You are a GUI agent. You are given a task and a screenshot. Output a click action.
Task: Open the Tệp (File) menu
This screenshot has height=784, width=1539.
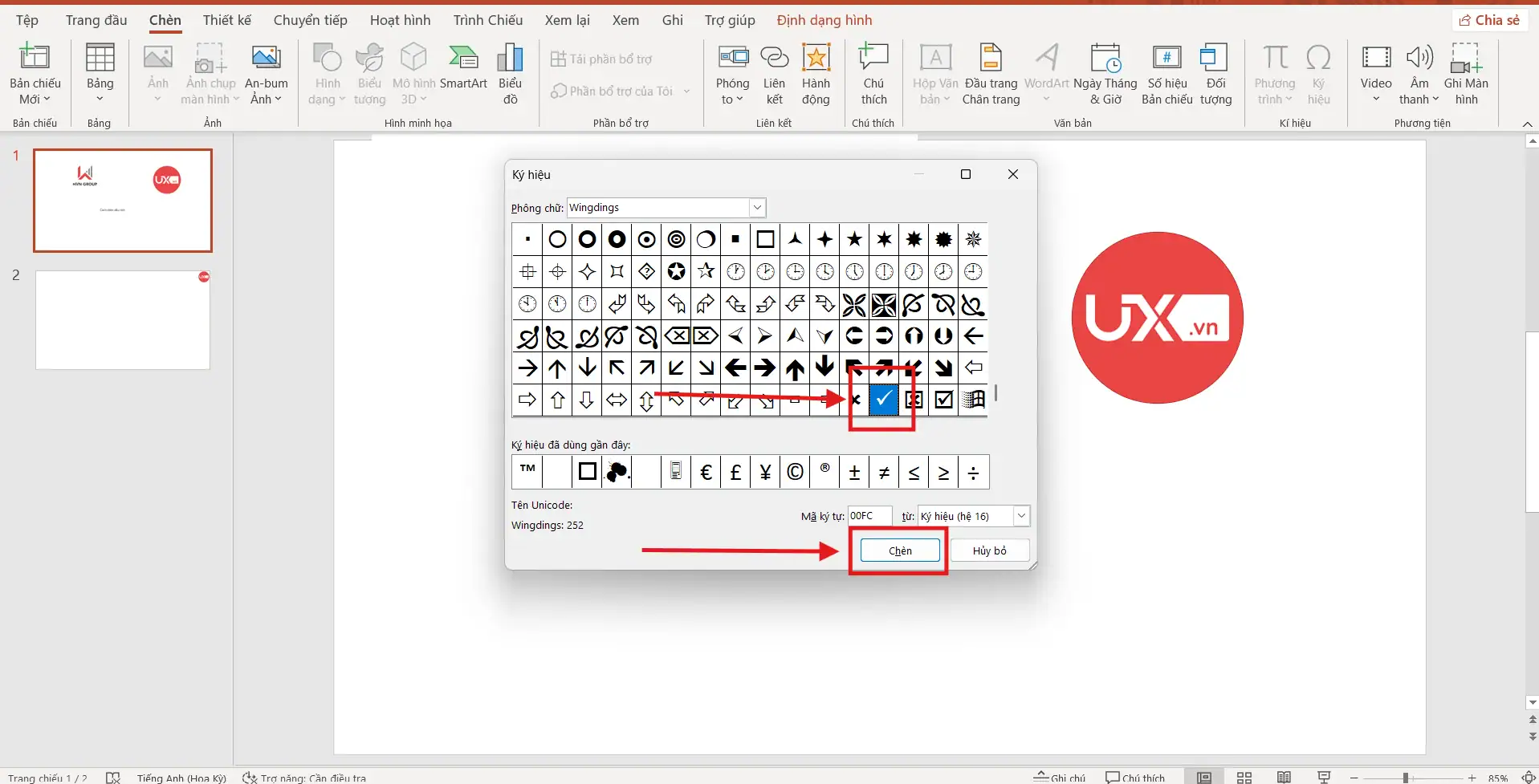pyautogui.click(x=27, y=20)
